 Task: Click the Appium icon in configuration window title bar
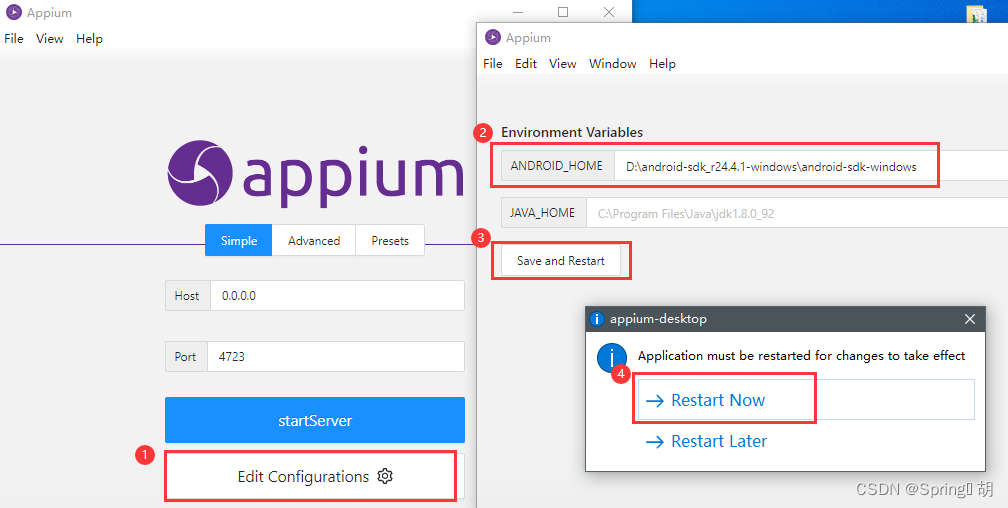(492, 37)
